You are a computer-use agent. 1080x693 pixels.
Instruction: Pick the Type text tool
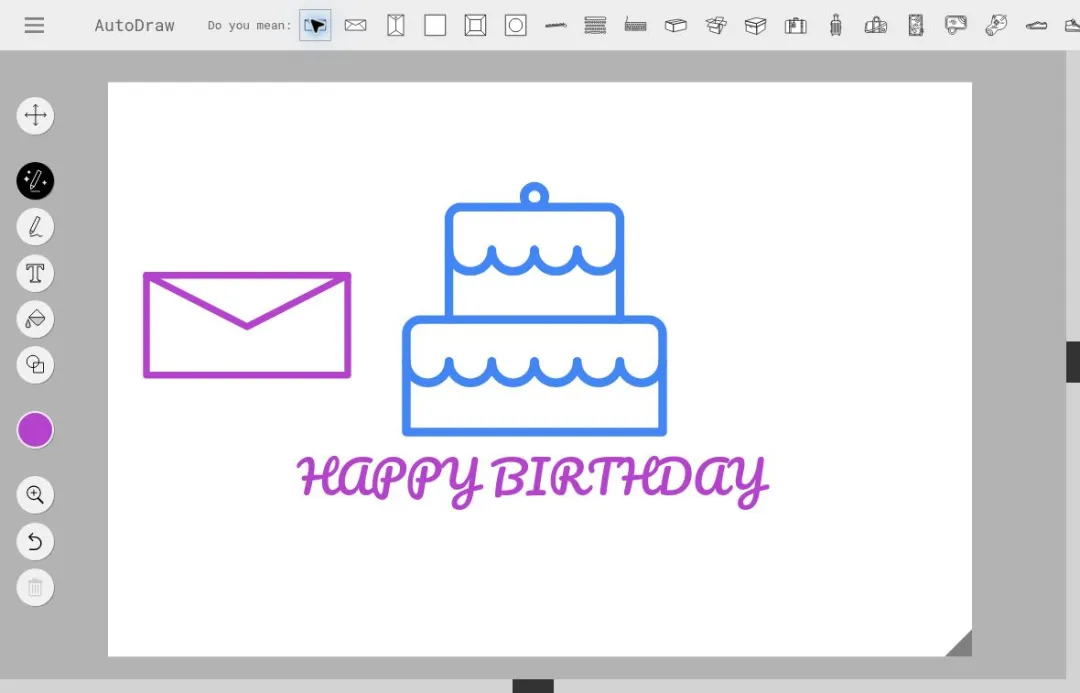tap(35, 273)
